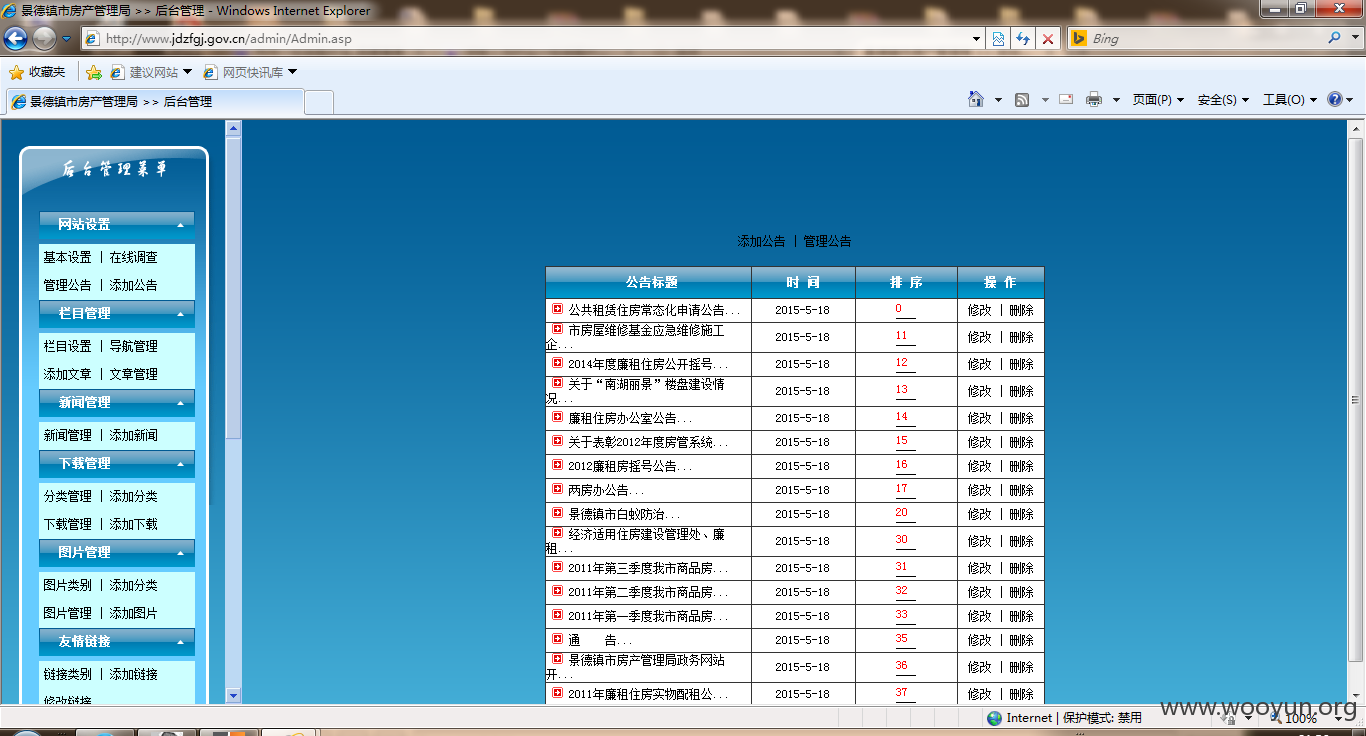Click 添加图片 in the sidebar
This screenshot has width=1366, height=736.
[x=134, y=613]
